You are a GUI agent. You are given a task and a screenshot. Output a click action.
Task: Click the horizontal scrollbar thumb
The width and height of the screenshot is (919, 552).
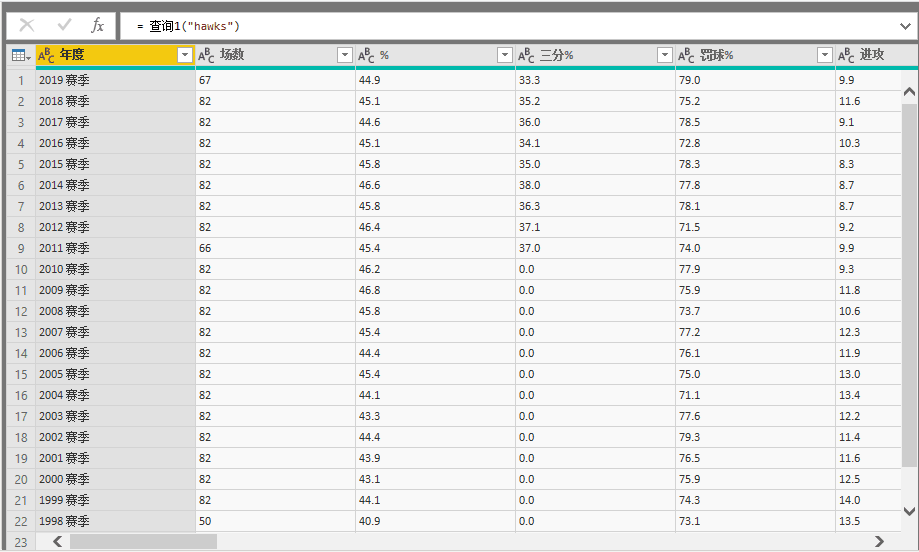(x=144, y=541)
